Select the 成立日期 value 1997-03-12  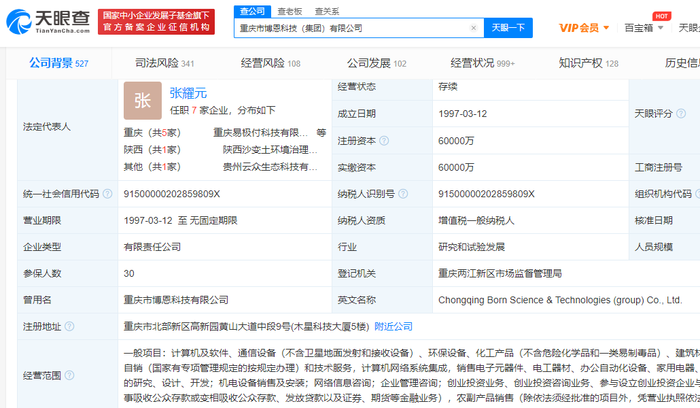click(462, 114)
